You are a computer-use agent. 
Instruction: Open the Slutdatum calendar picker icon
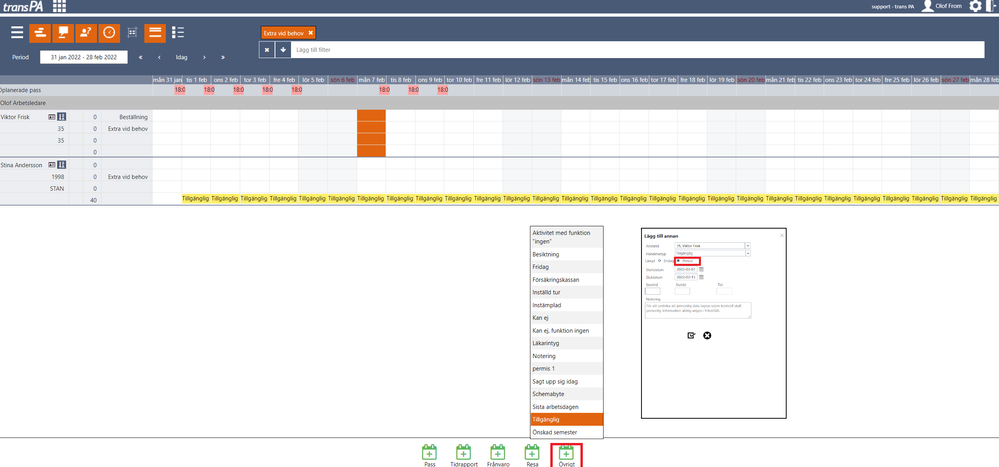(701, 277)
